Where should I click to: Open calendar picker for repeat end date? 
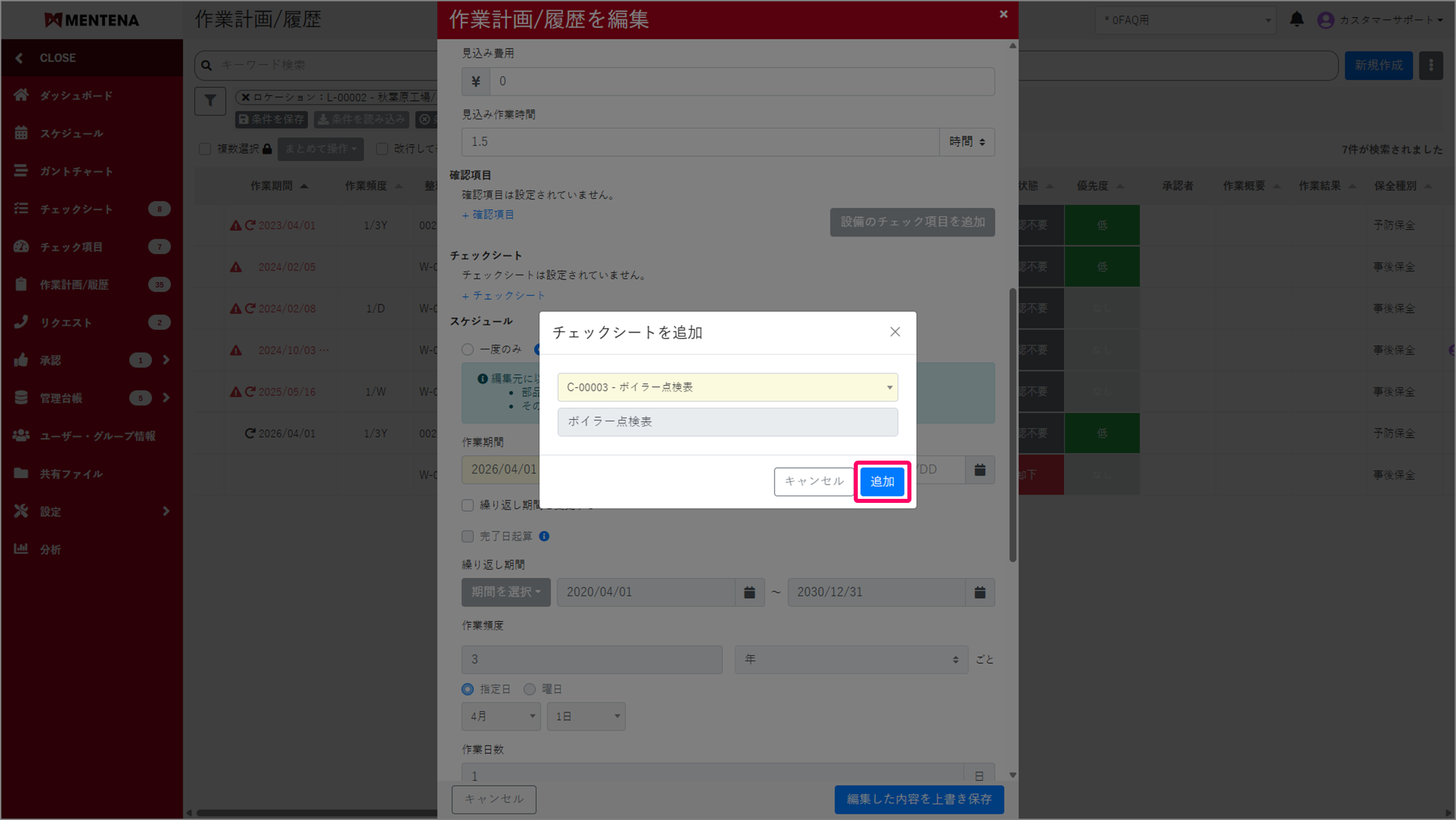point(979,593)
